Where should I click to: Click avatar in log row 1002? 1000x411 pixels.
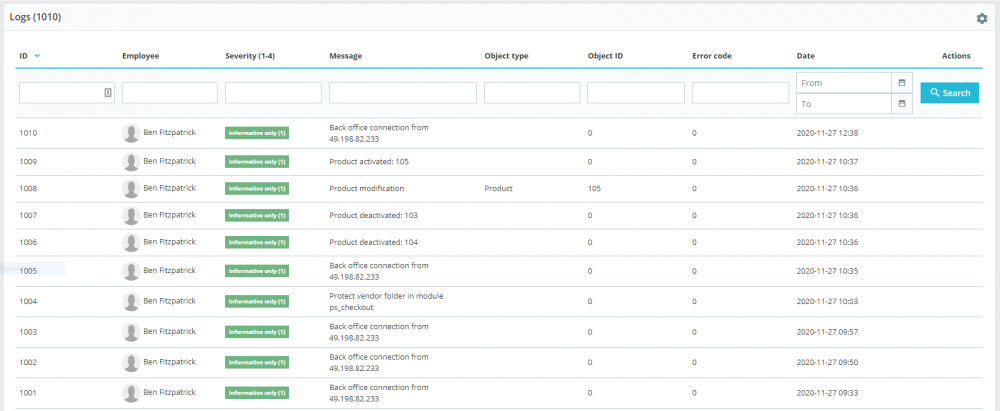pyautogui.click(x=131, y=362)
